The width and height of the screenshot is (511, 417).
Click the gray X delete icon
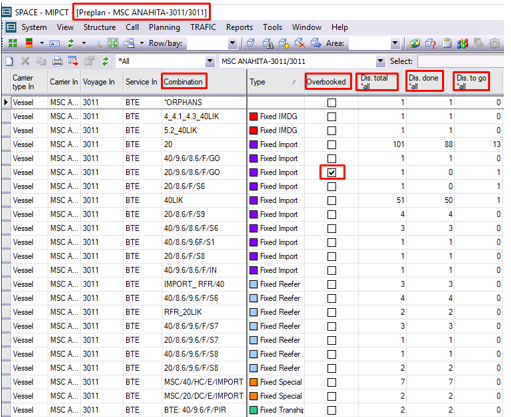(x=25, y=61)
